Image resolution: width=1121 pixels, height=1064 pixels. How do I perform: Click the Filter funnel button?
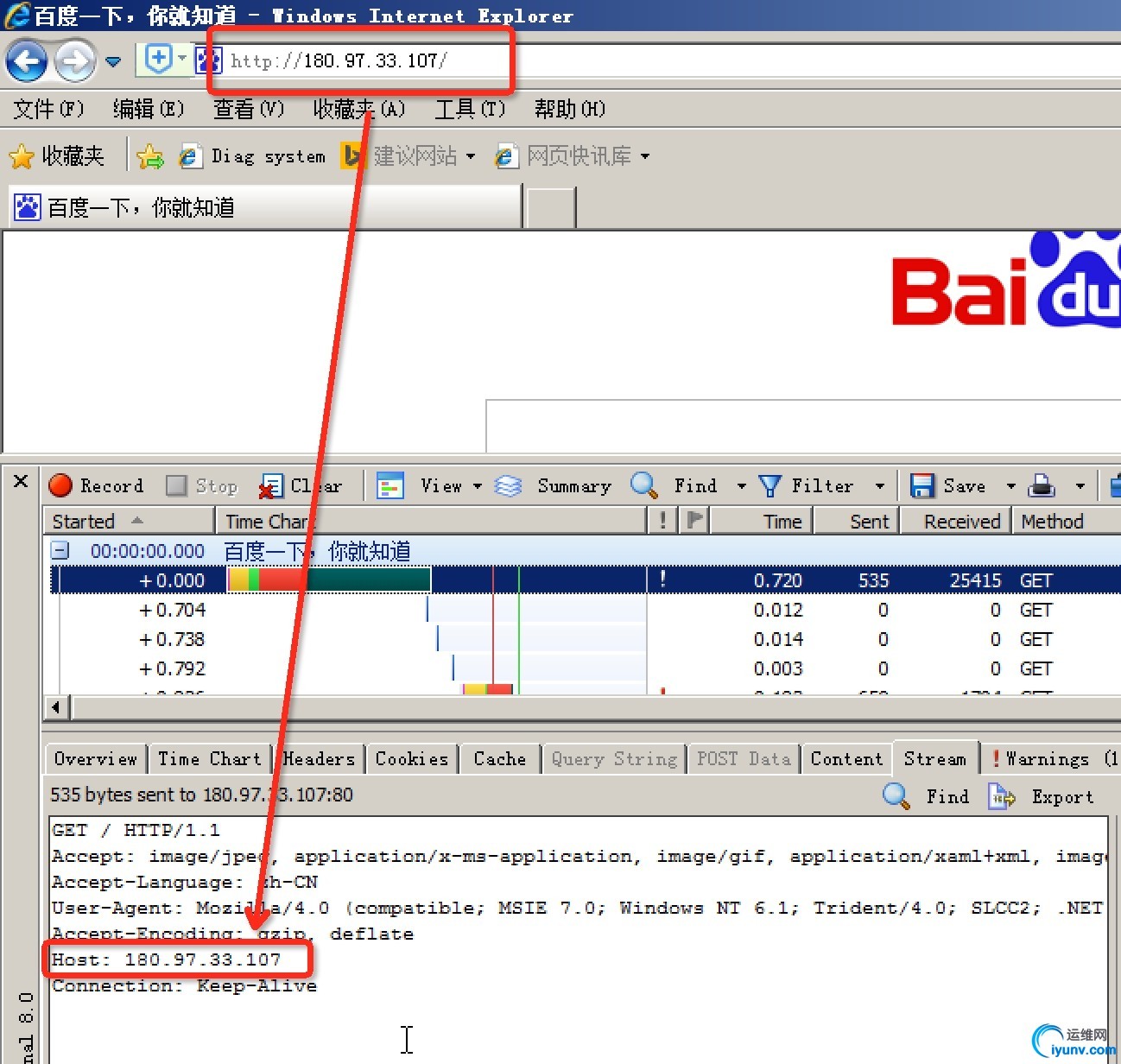pyautogui.click(x=807, y=485)
